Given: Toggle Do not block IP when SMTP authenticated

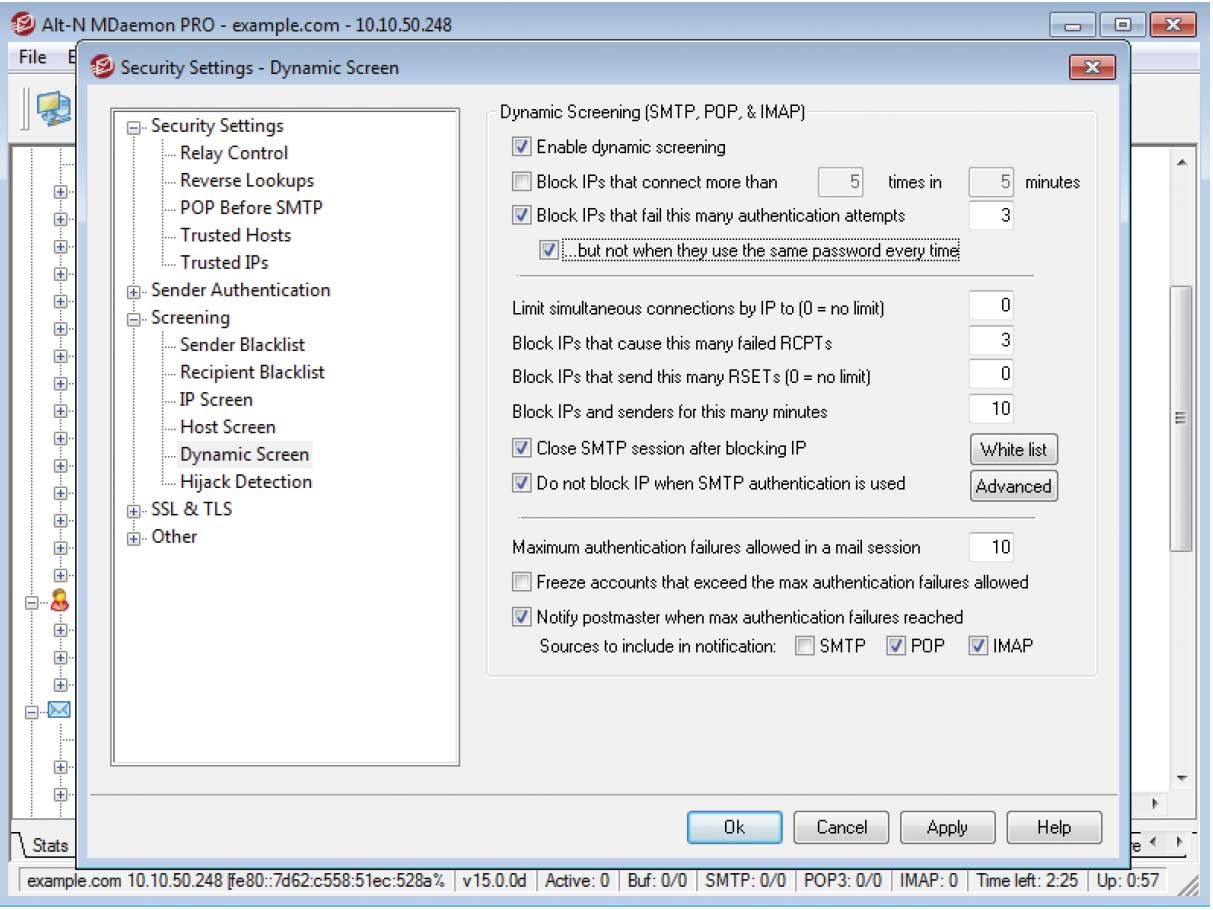Looking at the screenshot, I should point(521,483).
